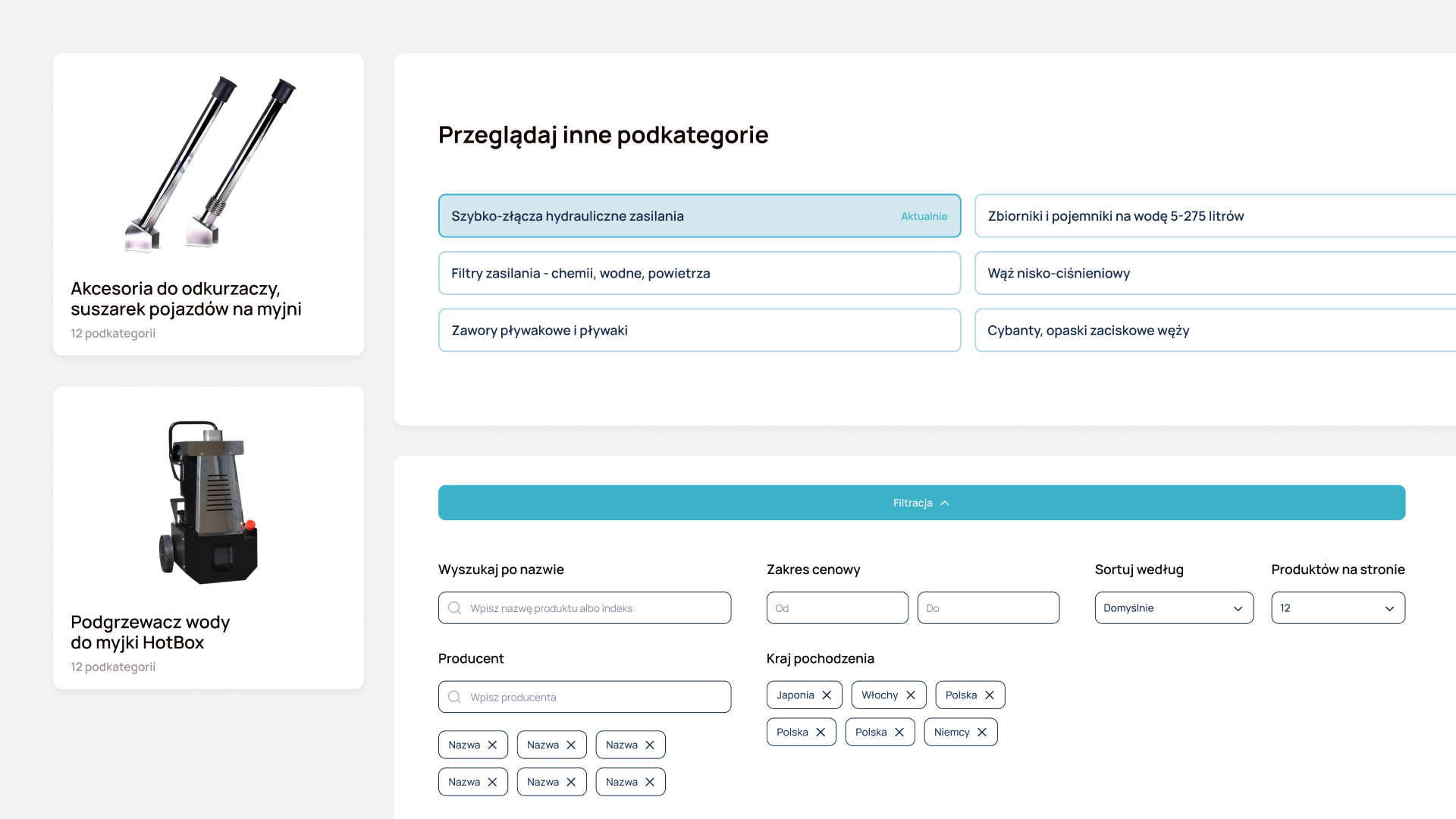Image resolution: width=1456 pixels, height=819 pixels.
Task: Open Wąż nisko-ciśnieniowy subcategory
Action: (1215, 273)
